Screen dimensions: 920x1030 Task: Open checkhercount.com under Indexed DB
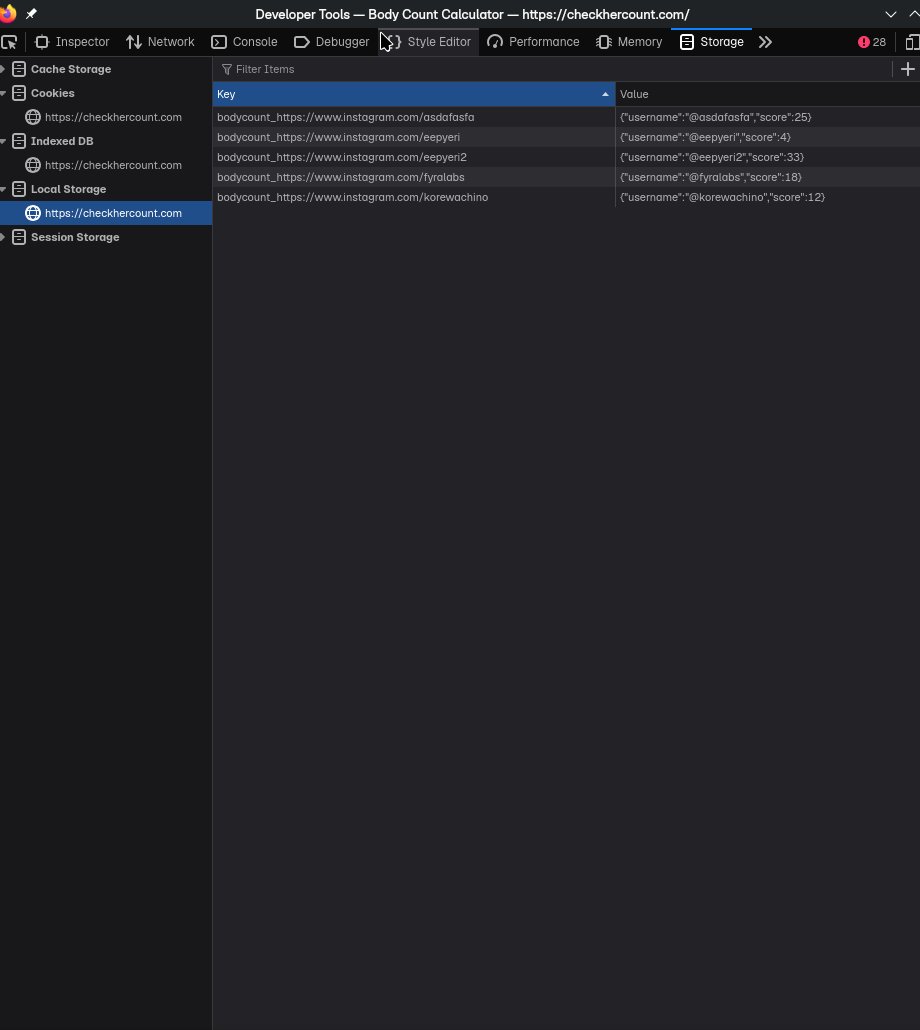click(x=113, y=166)
